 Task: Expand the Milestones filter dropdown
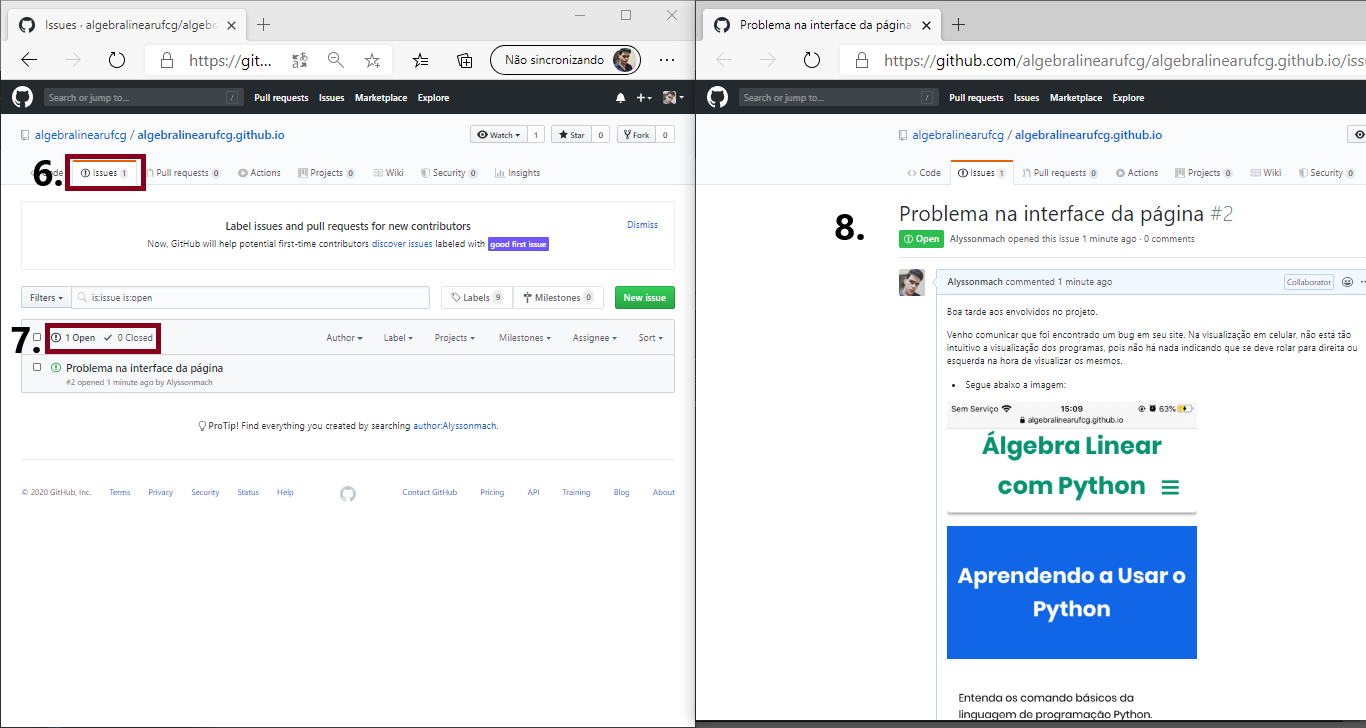point(525,338)
